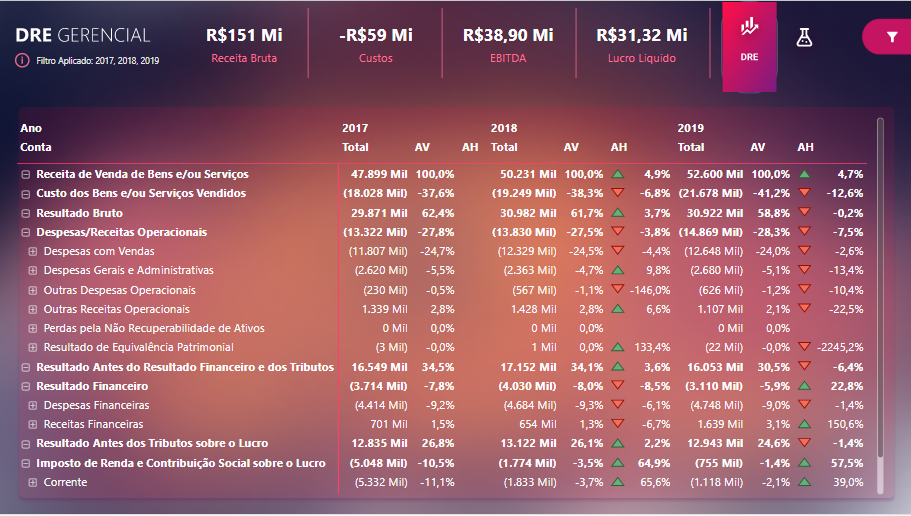Select the EBITDA KPI card

tap(508, 45)
